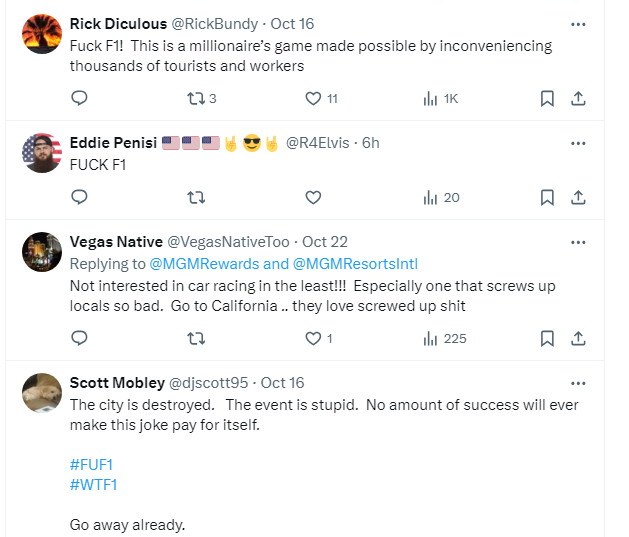Reply to Rick Diculous's tweet

pos(80,98)
